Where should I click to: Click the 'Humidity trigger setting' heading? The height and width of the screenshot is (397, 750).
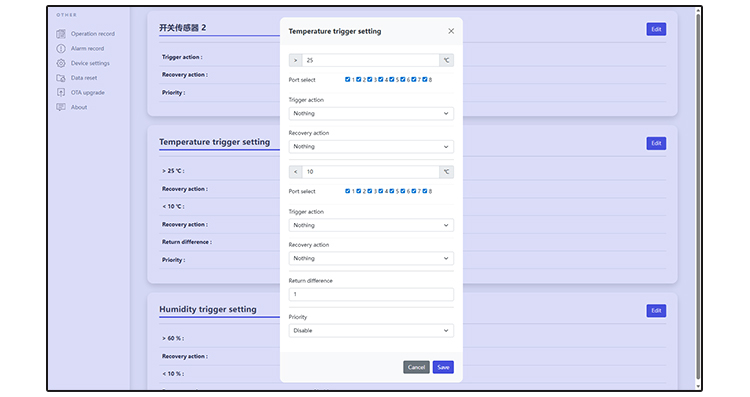click(x=208, y=309)
